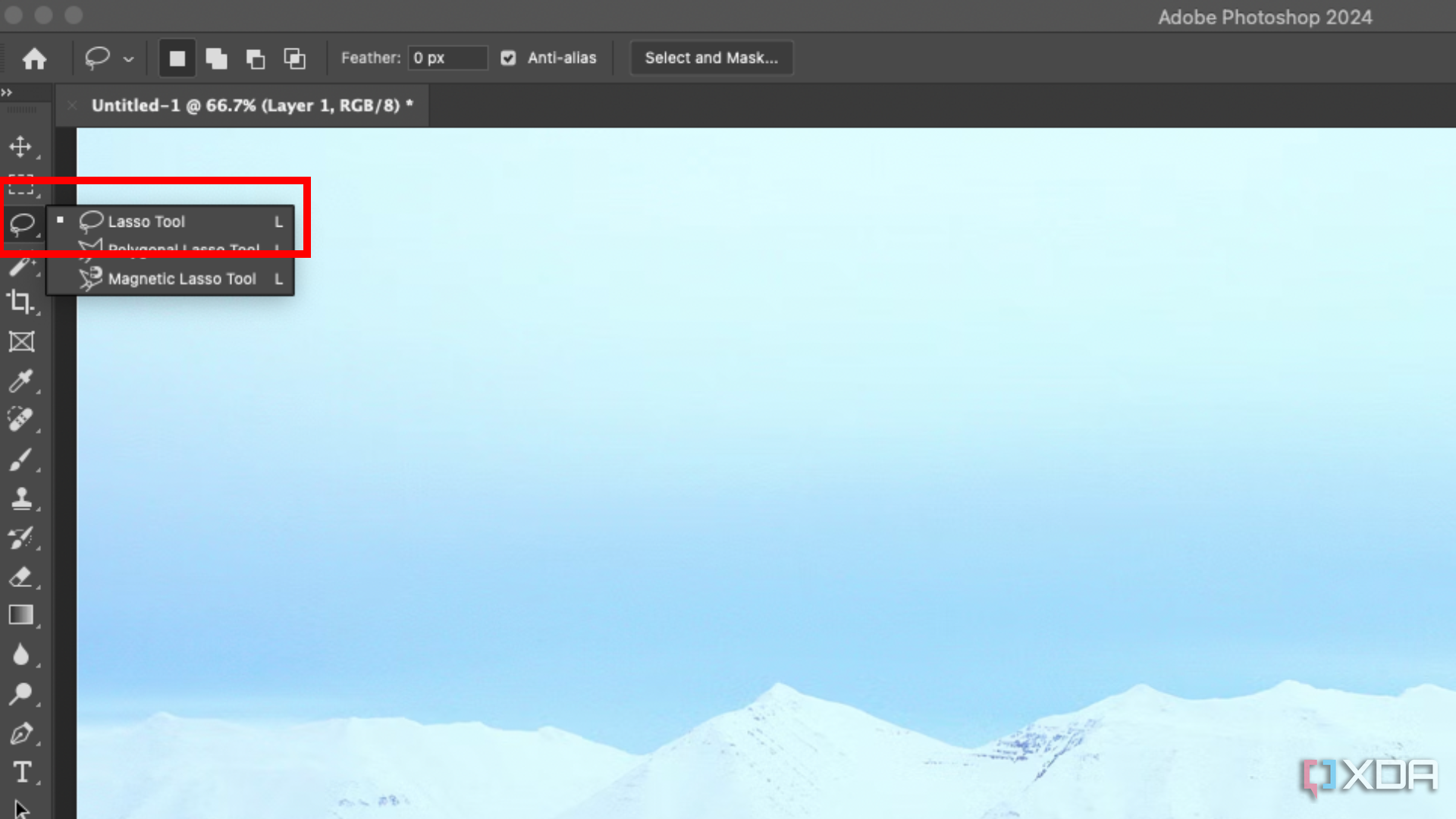
Task: Go to the Home screen icon
Action: (34, 58)
